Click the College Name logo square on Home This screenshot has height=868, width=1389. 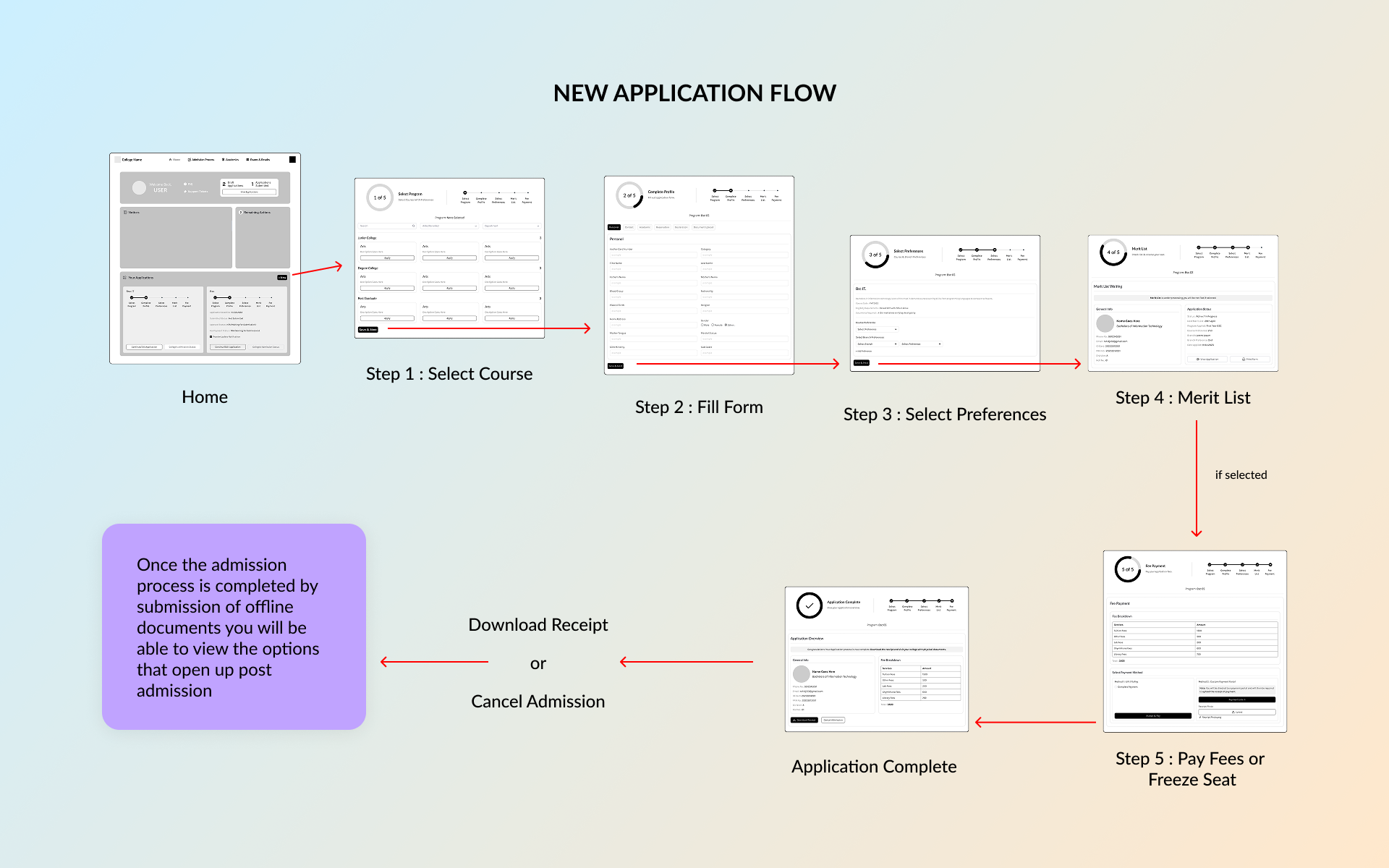(x=118, y=159)
